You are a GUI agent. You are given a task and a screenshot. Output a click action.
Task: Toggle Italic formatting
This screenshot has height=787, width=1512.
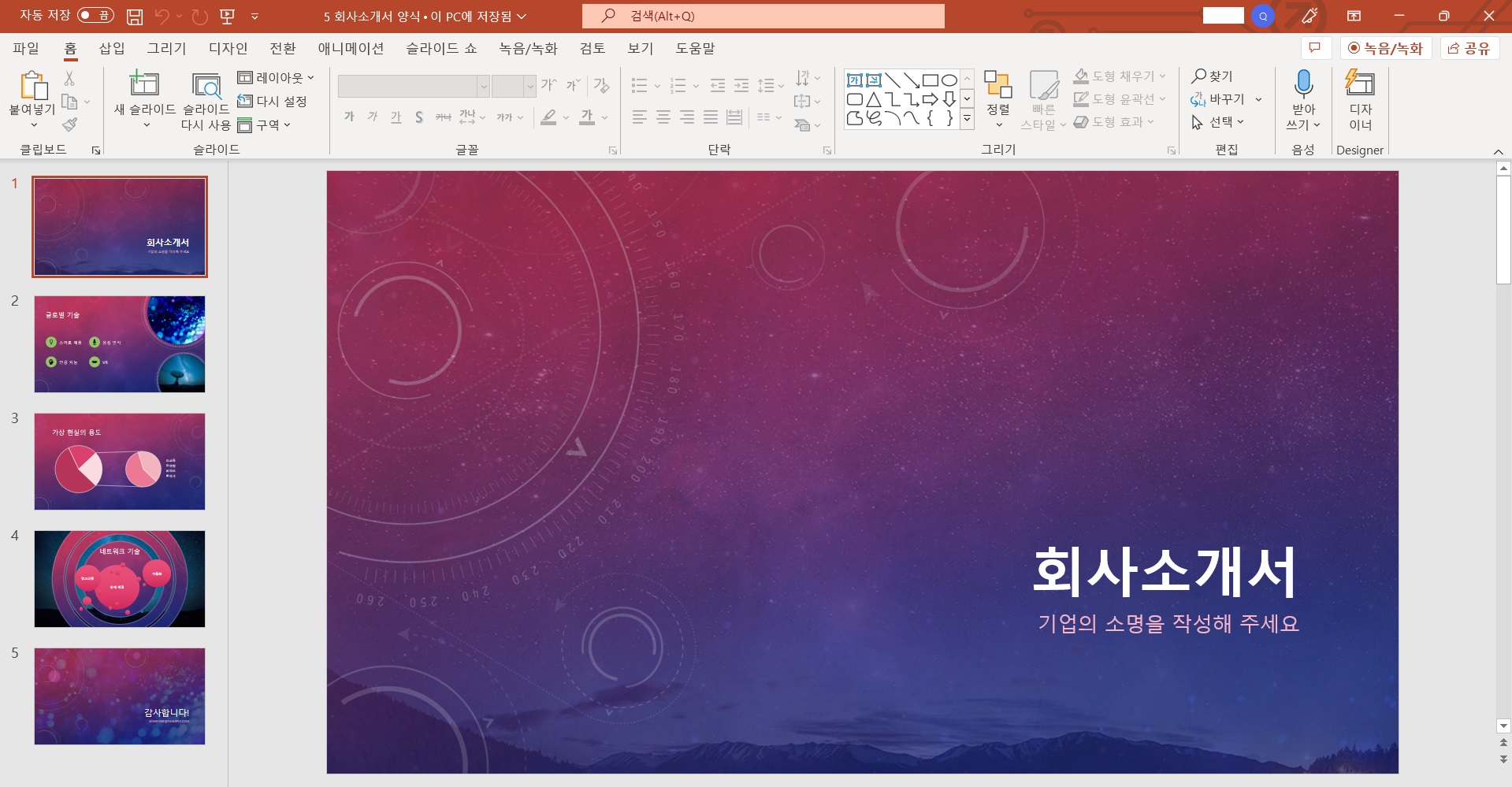[x=373, y=117]
